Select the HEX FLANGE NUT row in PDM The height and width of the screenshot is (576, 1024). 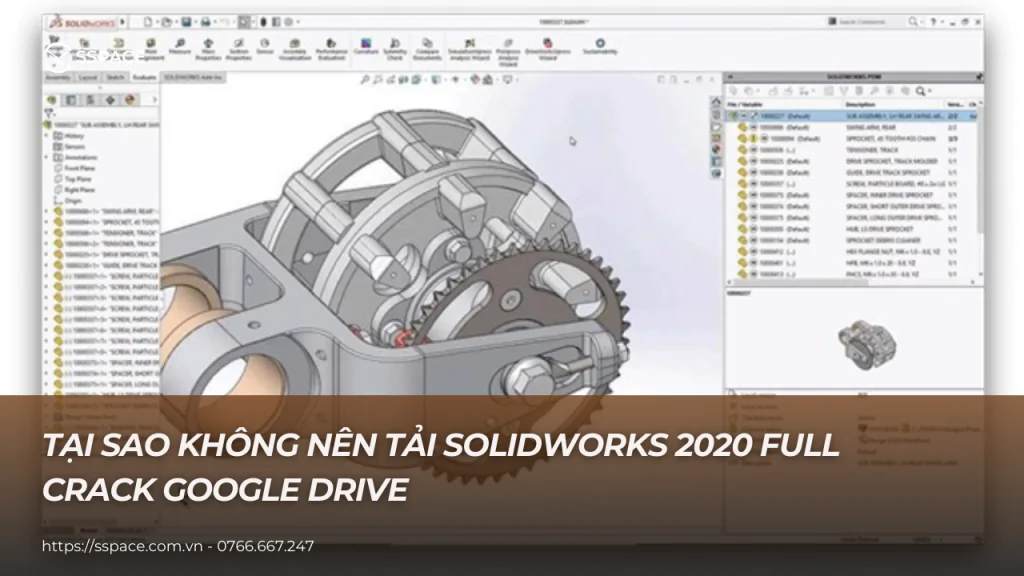coord(852,251)
